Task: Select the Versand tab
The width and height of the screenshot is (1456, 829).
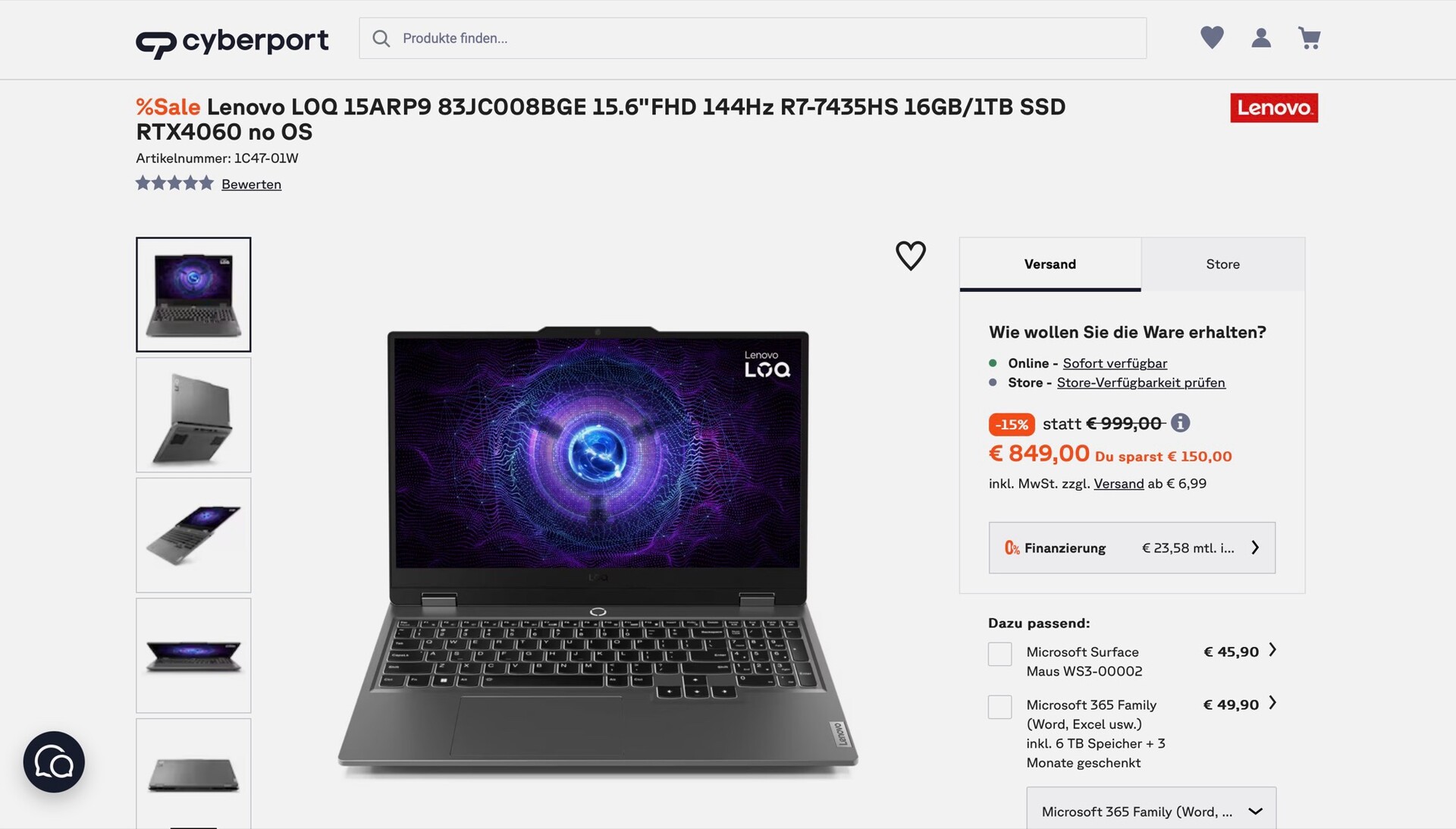Action: 1050,264
